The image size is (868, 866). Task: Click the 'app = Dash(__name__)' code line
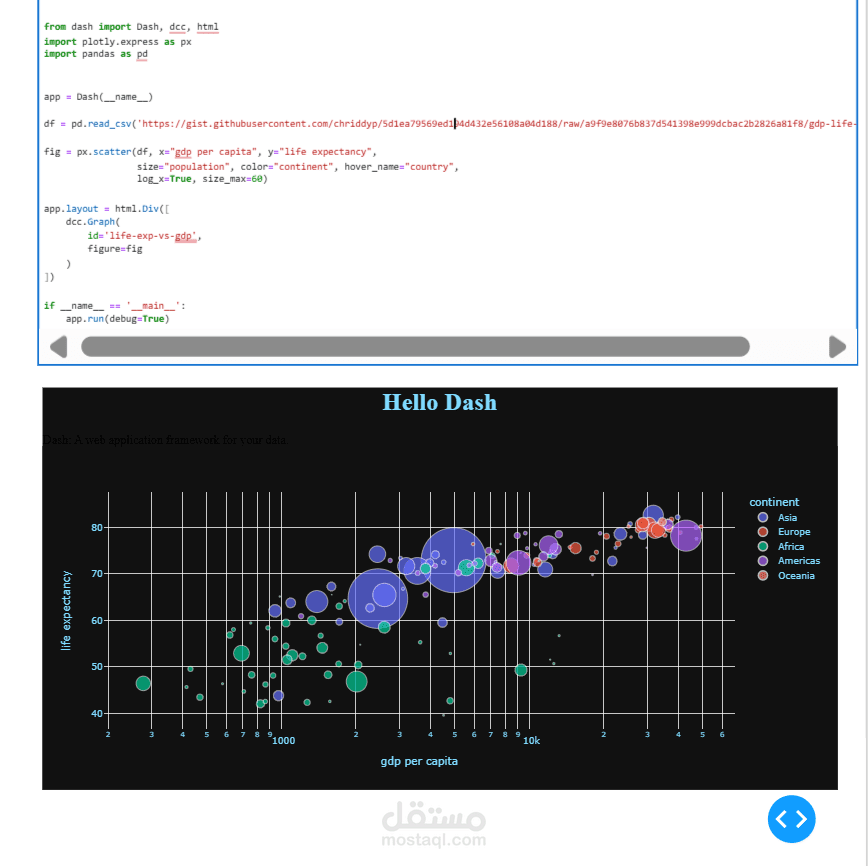(99, 97)
